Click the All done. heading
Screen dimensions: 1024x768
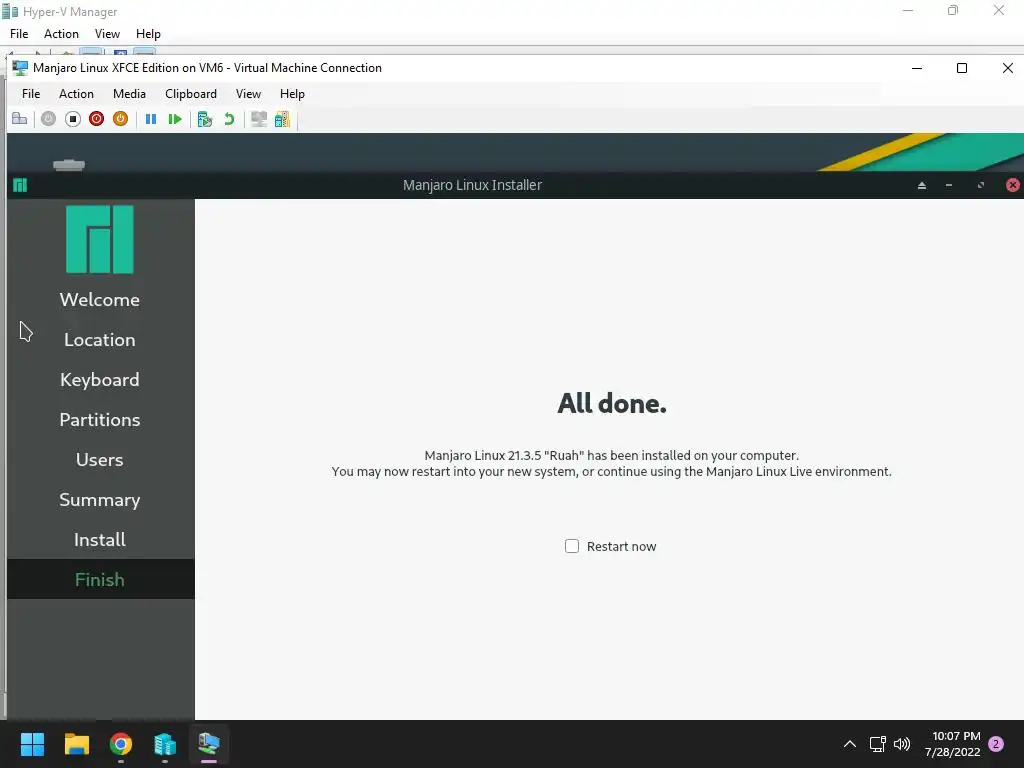coord(612,404)
